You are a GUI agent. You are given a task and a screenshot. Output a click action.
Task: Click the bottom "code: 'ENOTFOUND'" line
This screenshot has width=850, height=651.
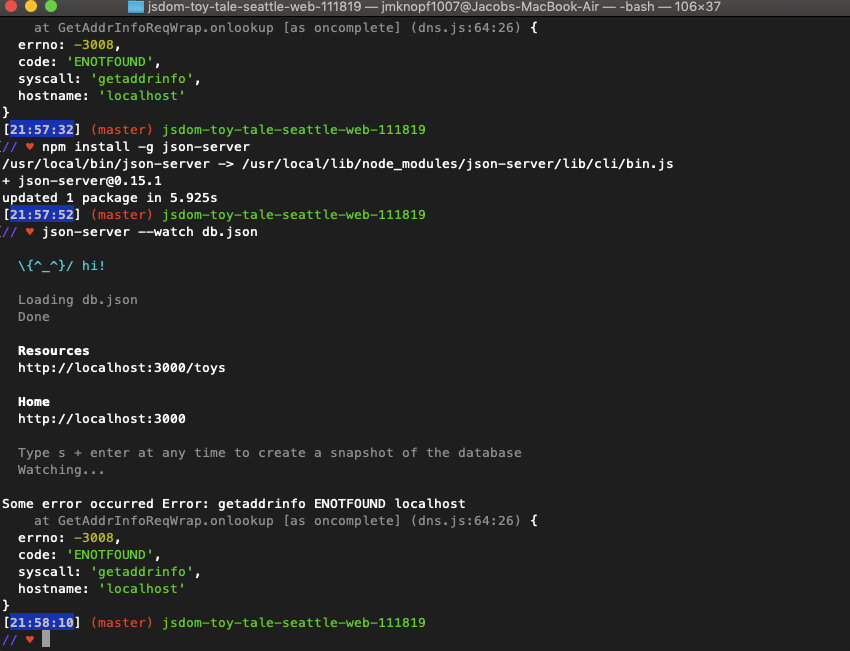(x=89, y=555)
